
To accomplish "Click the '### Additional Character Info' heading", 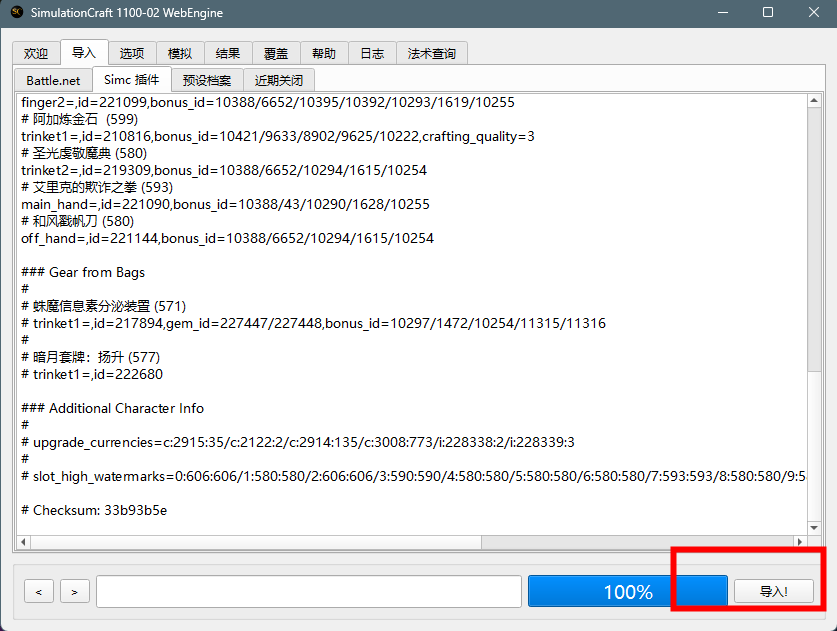I will tap(113, 408).
